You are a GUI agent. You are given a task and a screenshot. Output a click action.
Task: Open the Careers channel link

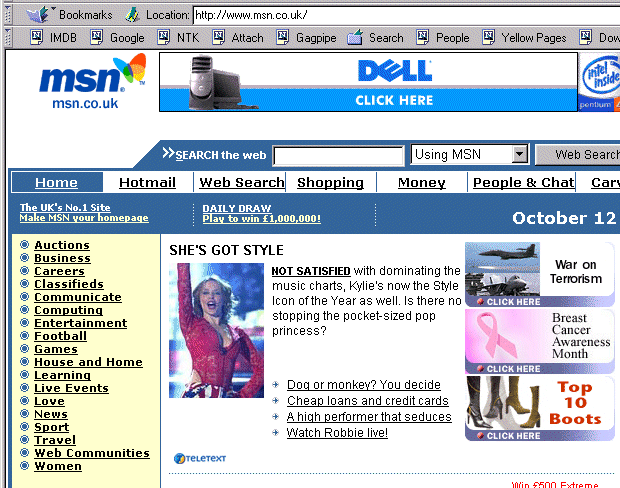(59, 271)
